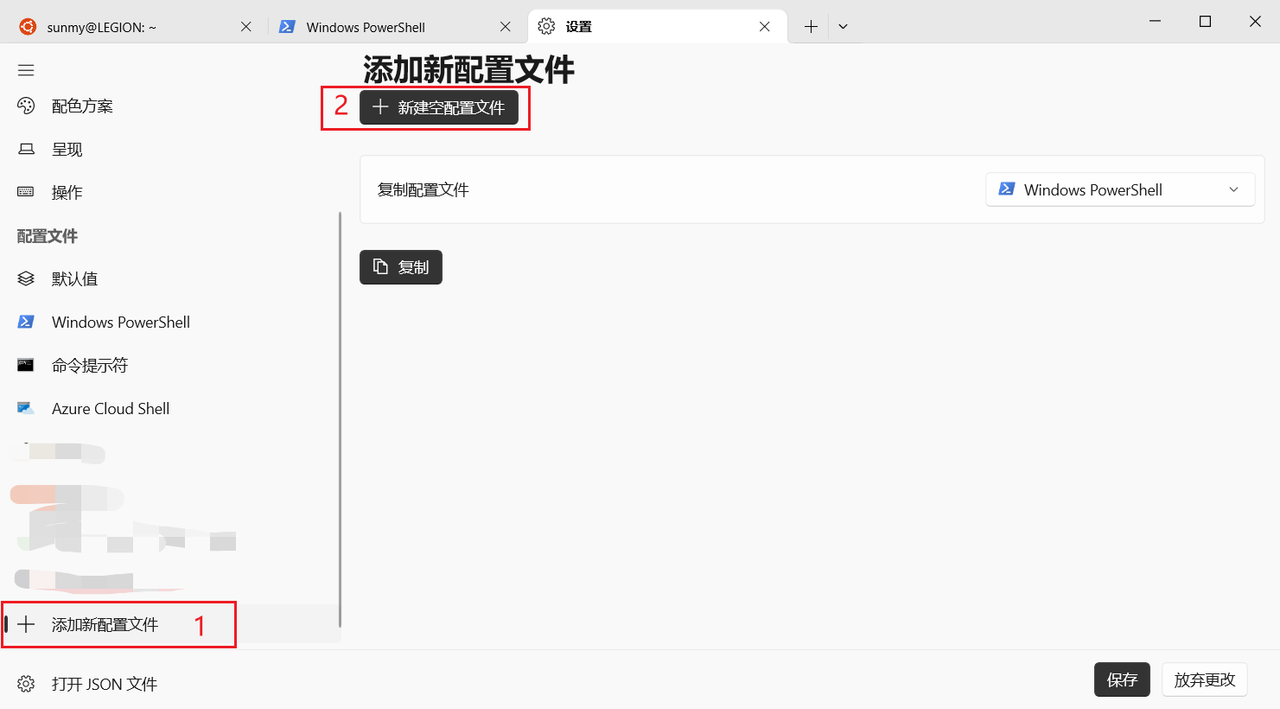Screen dimensions: 1280x709
Task: Switch to the Windows PowerShell tab
Action: [x=396, y=27]
